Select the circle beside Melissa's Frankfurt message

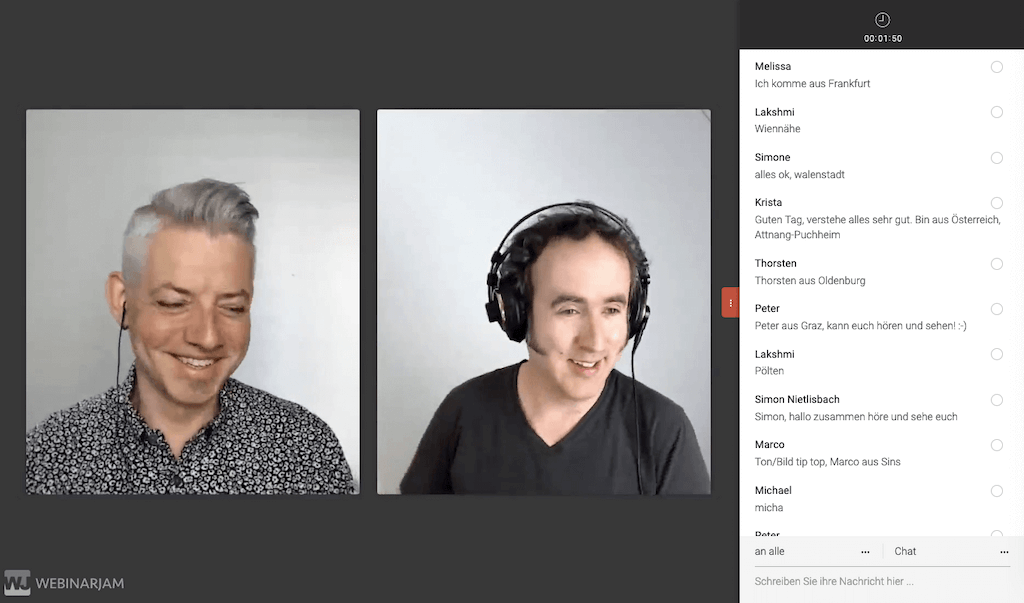point(996,67)
